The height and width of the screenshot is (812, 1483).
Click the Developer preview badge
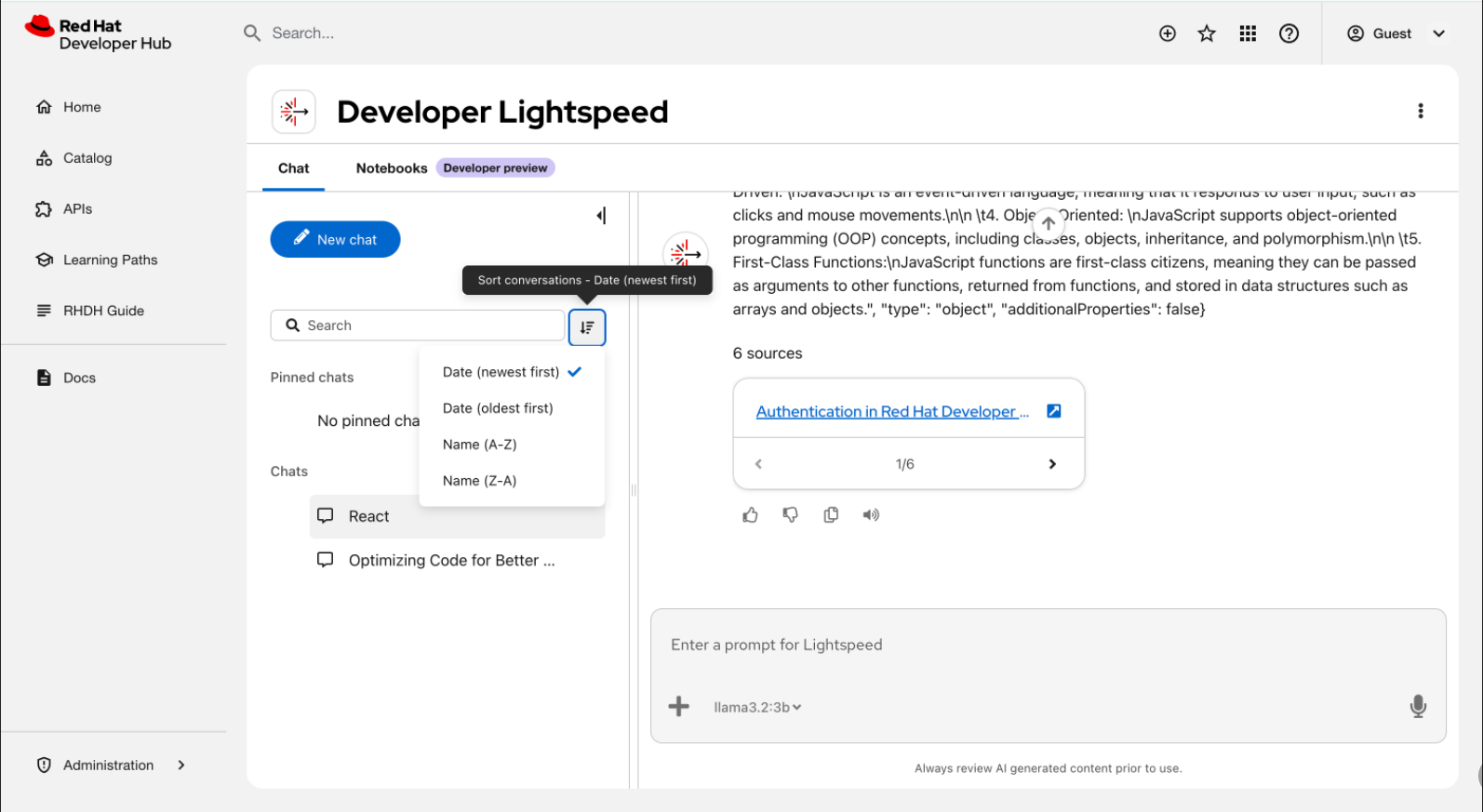(x=495, y=168)
